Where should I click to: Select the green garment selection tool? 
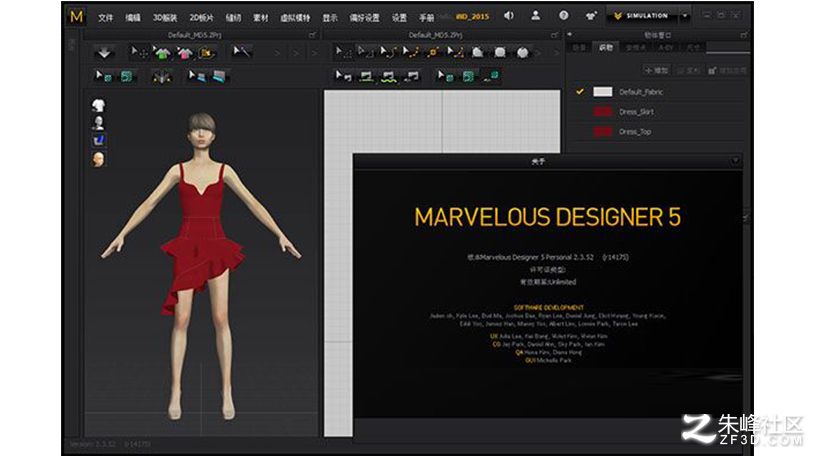(x=162, y=53)
